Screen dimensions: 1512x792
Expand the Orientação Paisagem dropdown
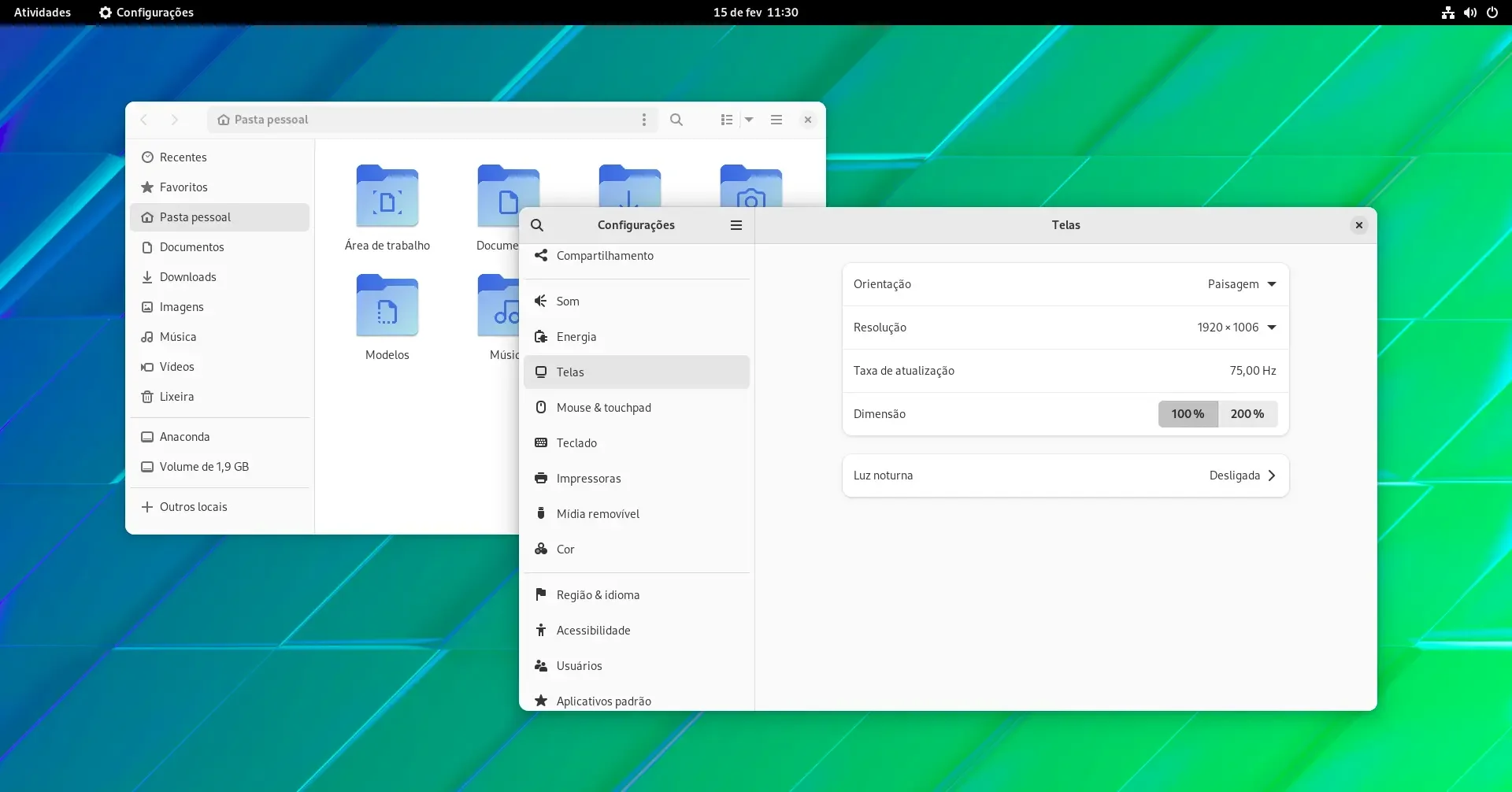(1242, 284)
